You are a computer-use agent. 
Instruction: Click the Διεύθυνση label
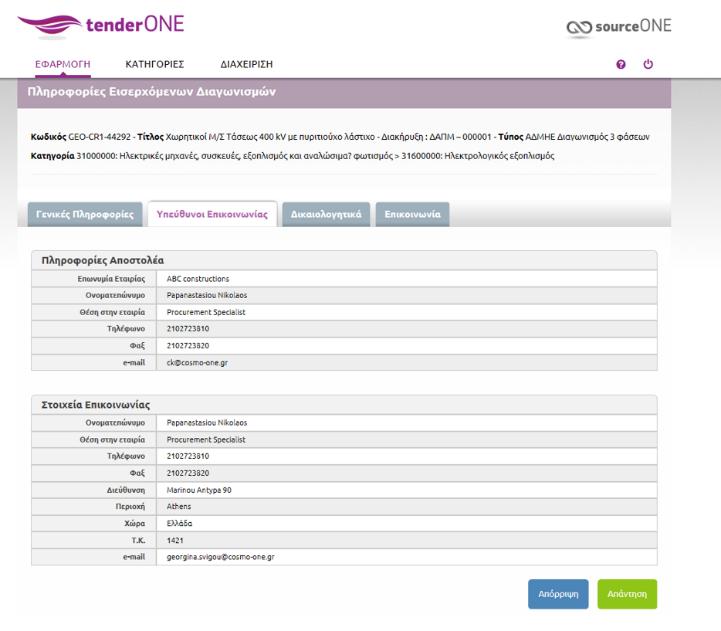[126, 490]
